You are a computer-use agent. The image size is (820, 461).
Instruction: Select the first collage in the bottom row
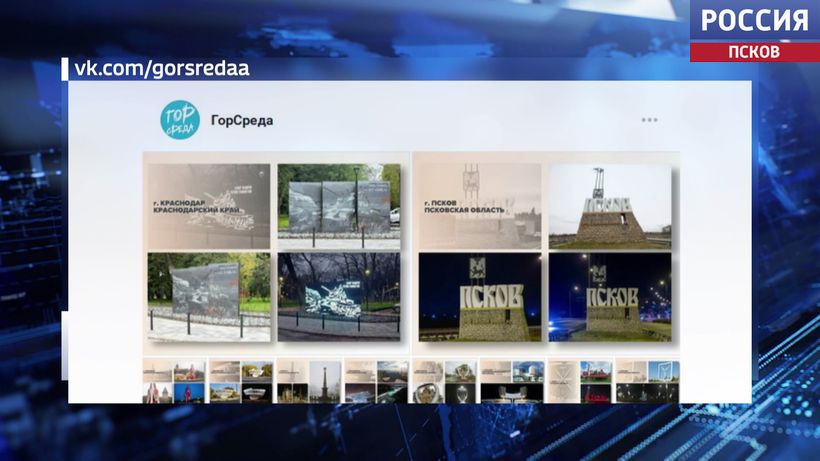174,381
